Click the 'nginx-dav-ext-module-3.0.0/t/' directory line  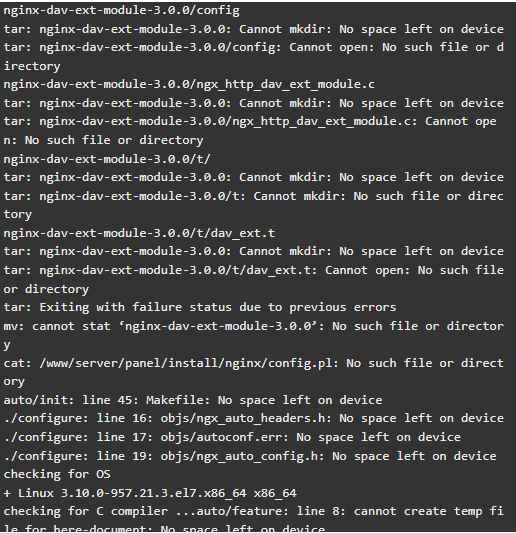pos(107,159)
